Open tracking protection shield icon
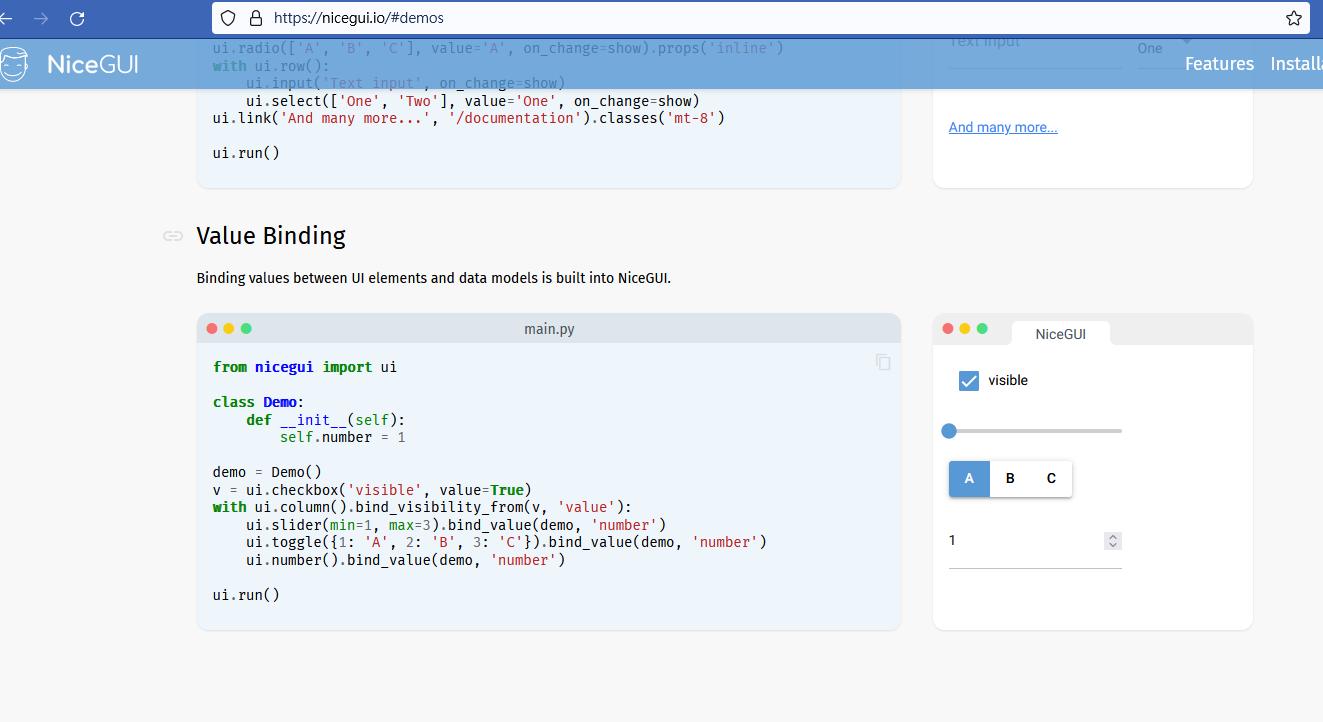 228,18
